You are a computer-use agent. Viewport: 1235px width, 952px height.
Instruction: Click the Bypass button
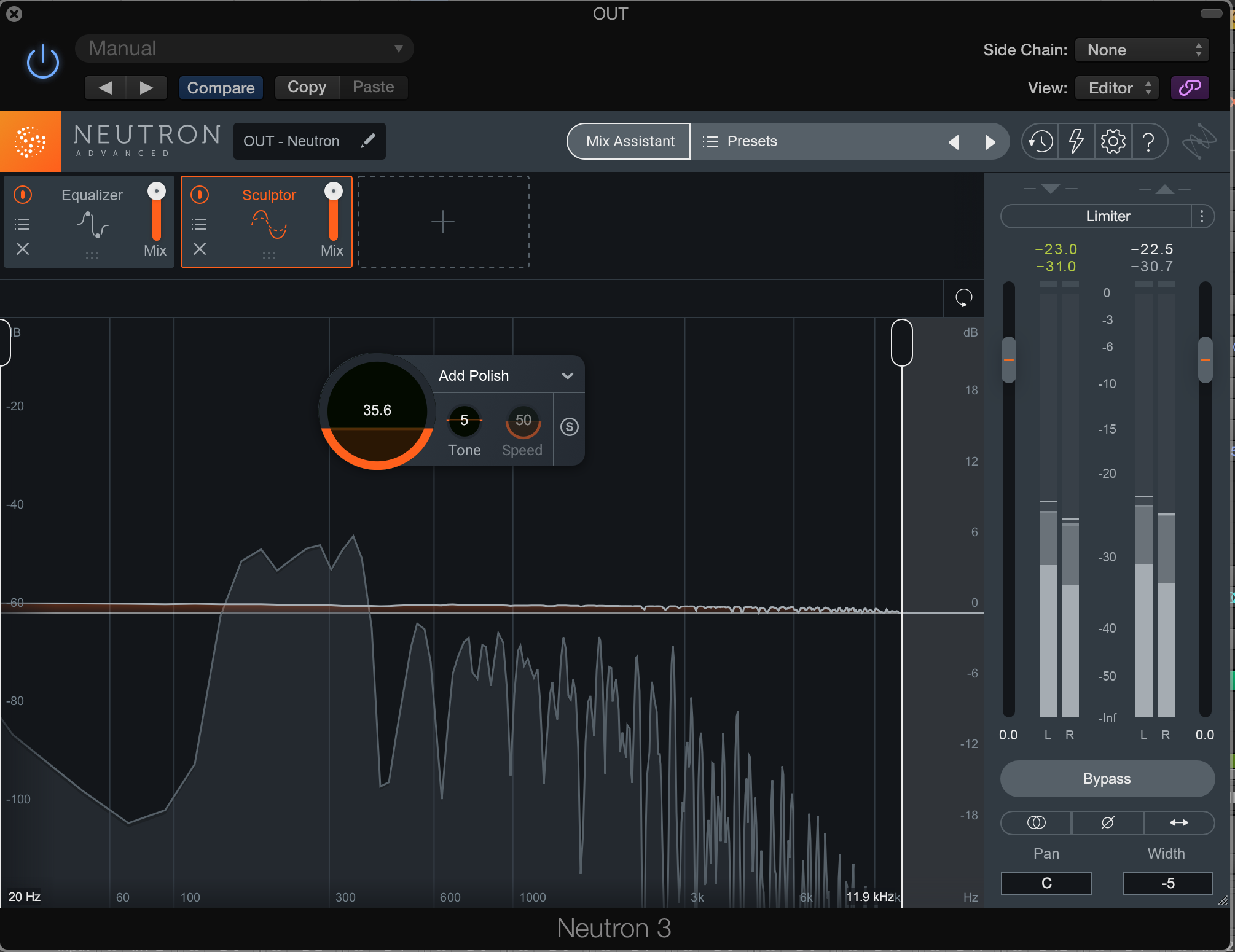(1107, 779)
